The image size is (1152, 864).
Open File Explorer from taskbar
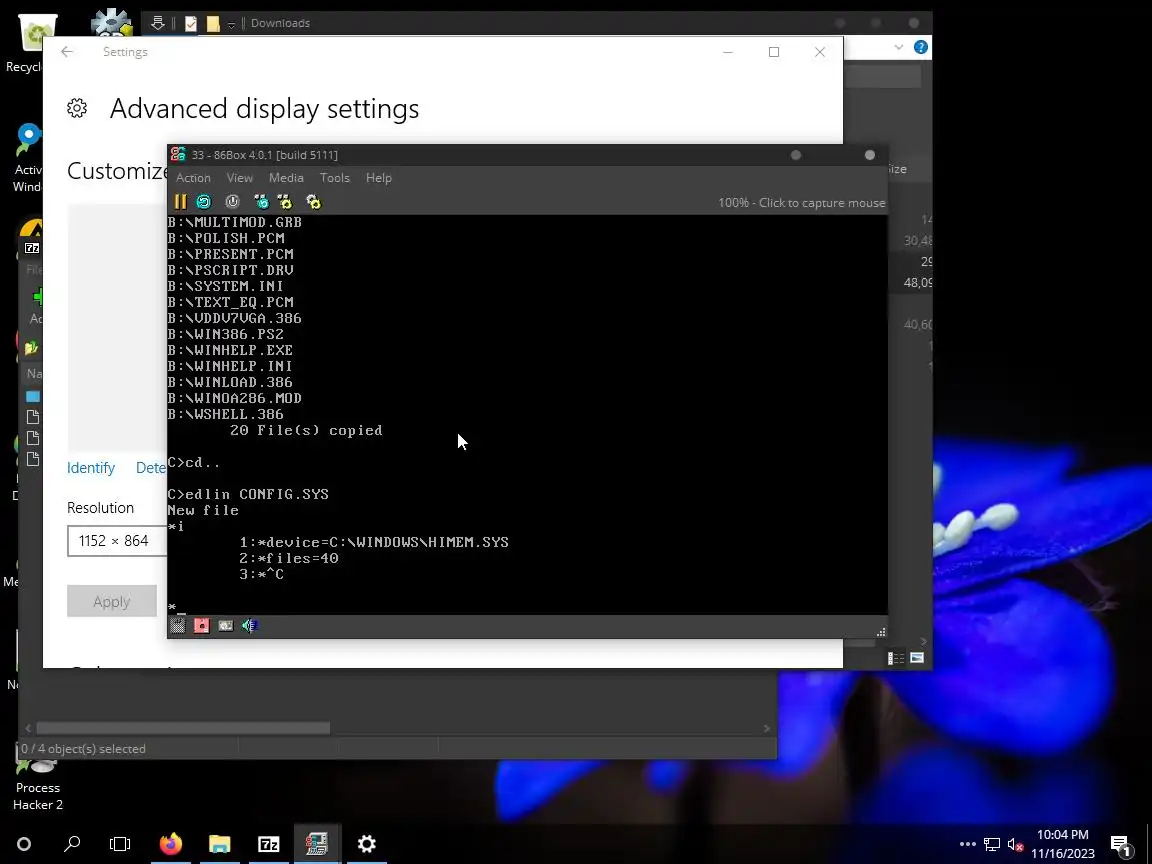(220, 844)
